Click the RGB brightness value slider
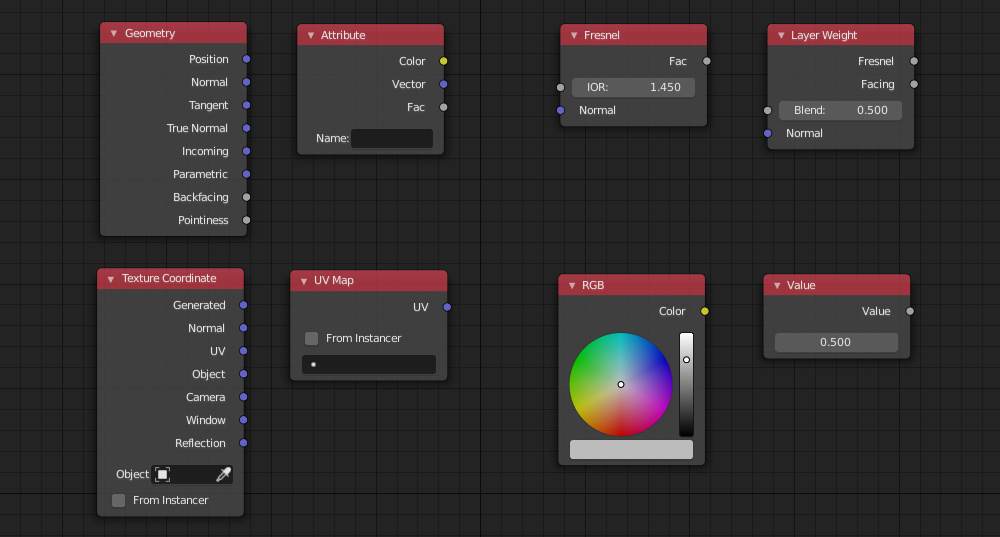This screenshot has width=1000, height=537. point(686,384)
